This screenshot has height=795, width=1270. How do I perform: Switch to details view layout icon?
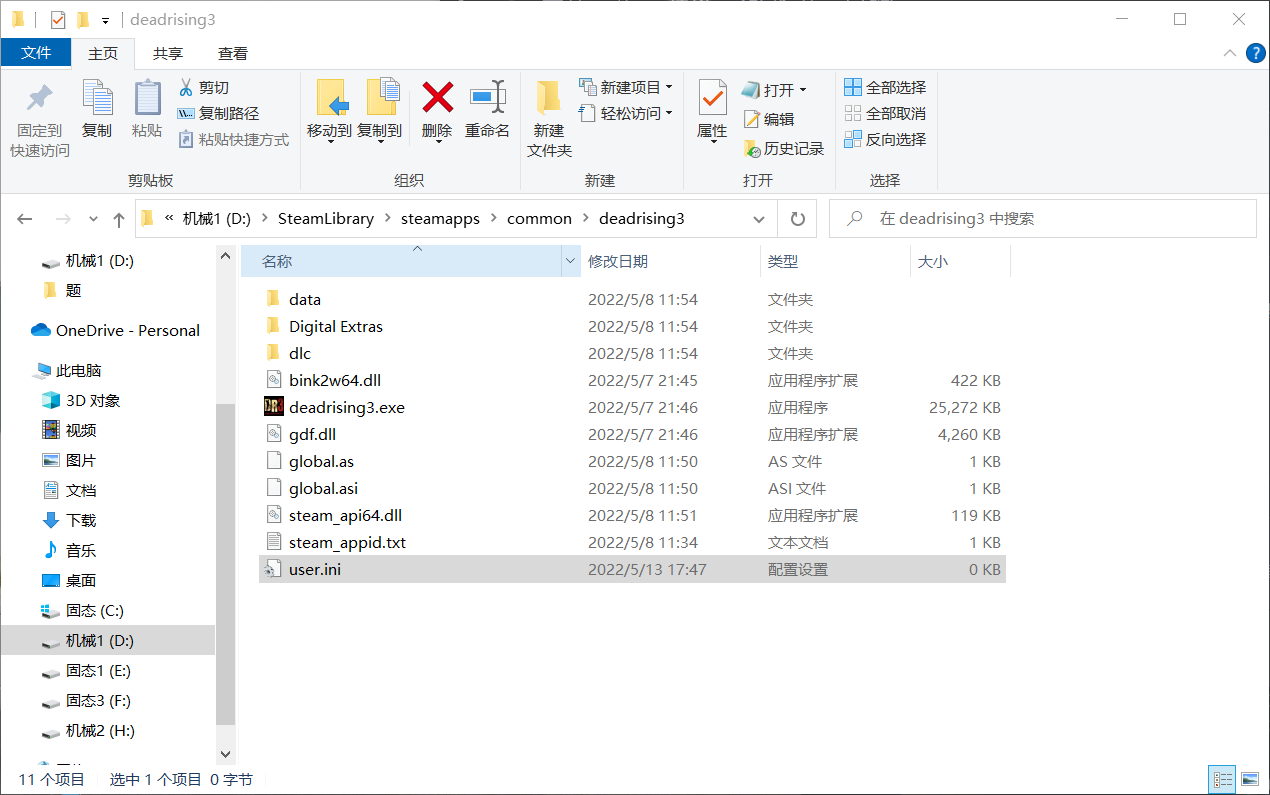1221,779
